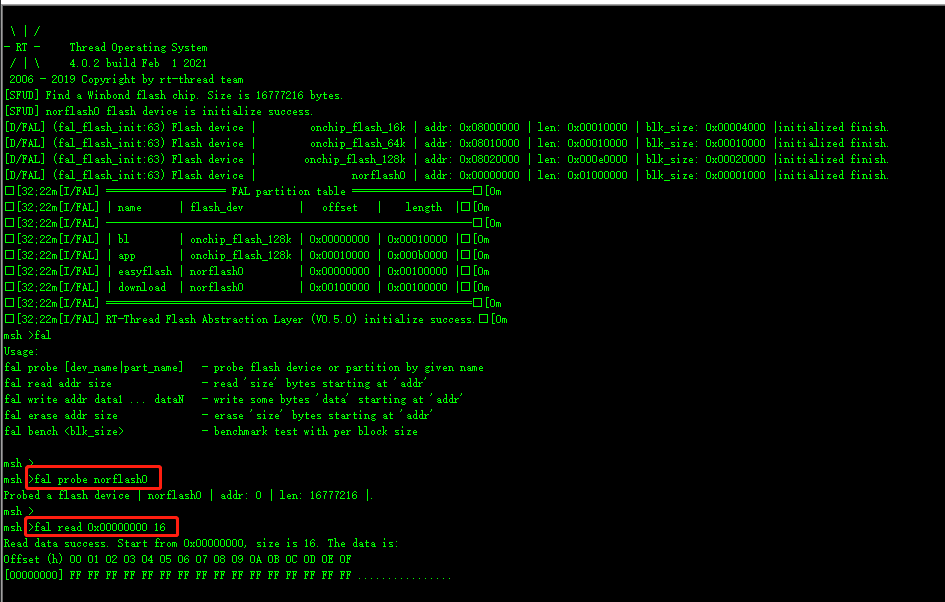
Task: Click the last 'msh >' command prompt
Action: [x=20, y=511]
